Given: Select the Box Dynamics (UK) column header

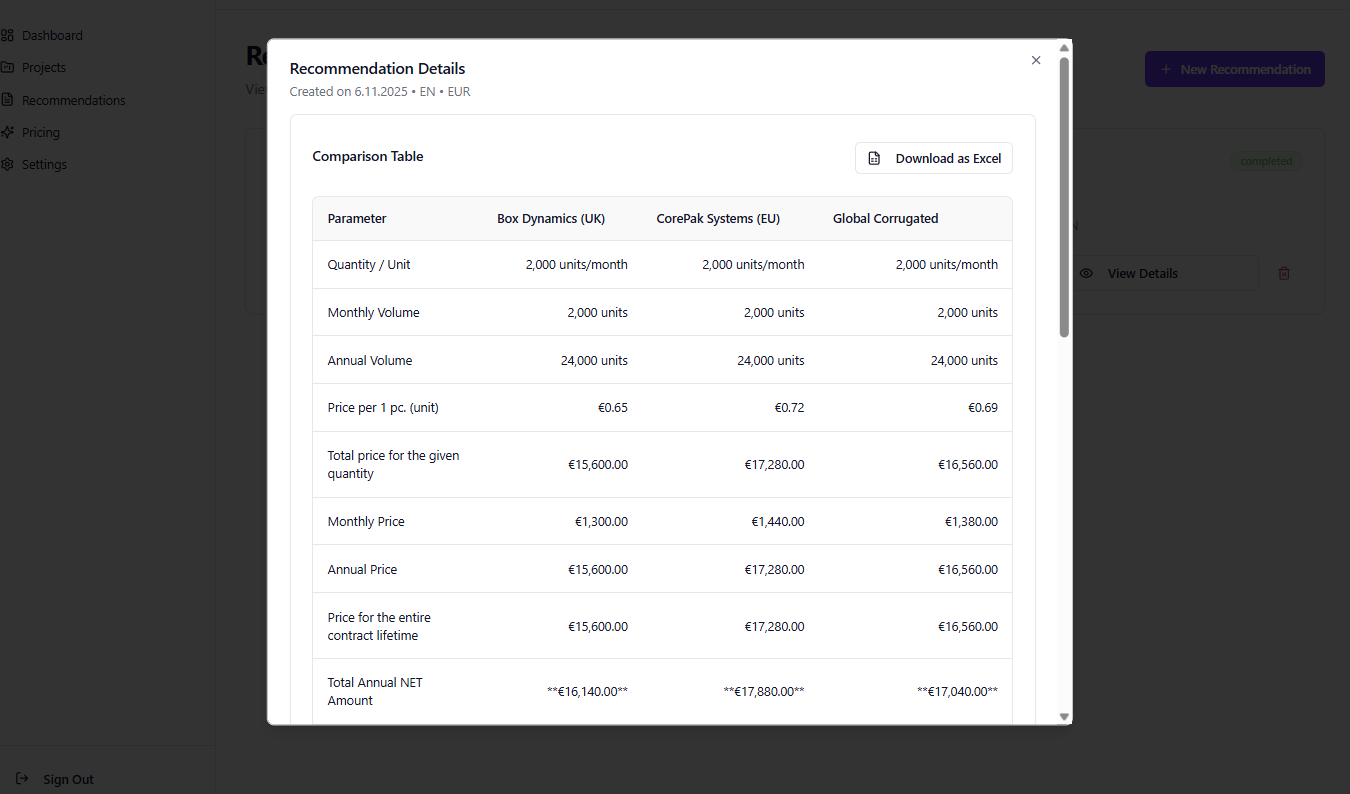Looking at the screenshot, I should click(551, 218).
